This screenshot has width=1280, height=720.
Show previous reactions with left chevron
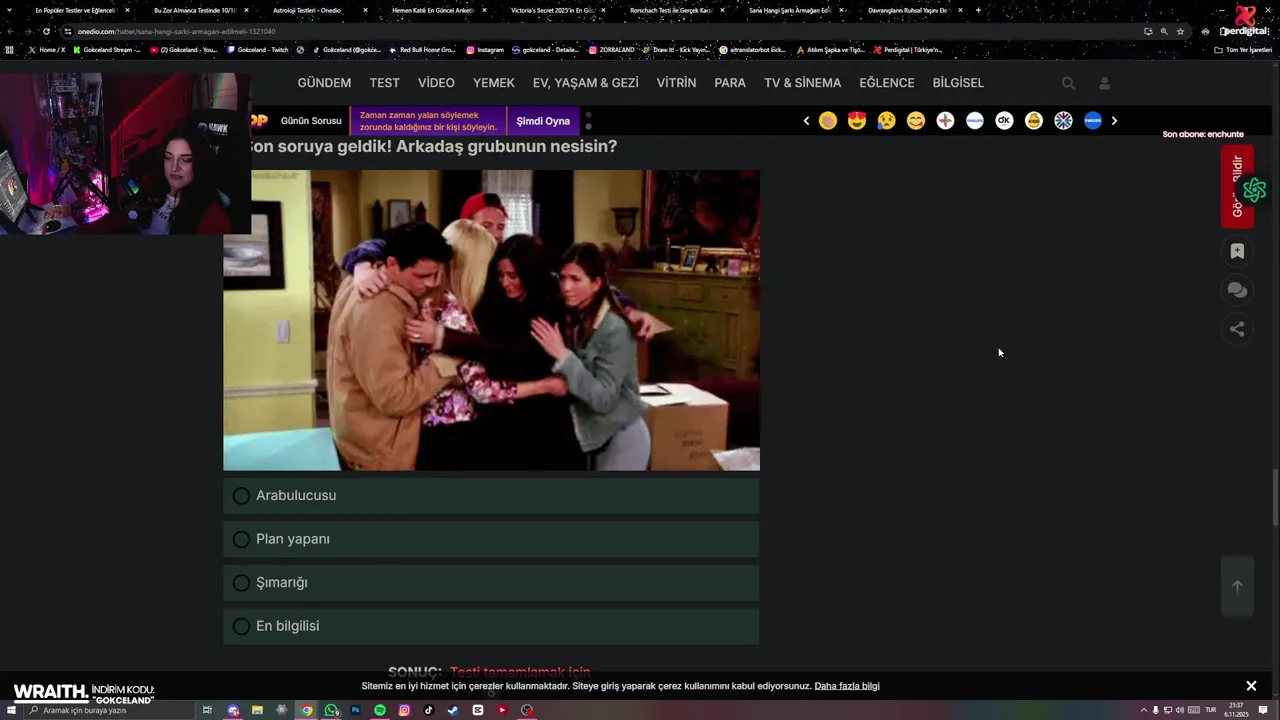pyautogui.click(x=806, y=121)
